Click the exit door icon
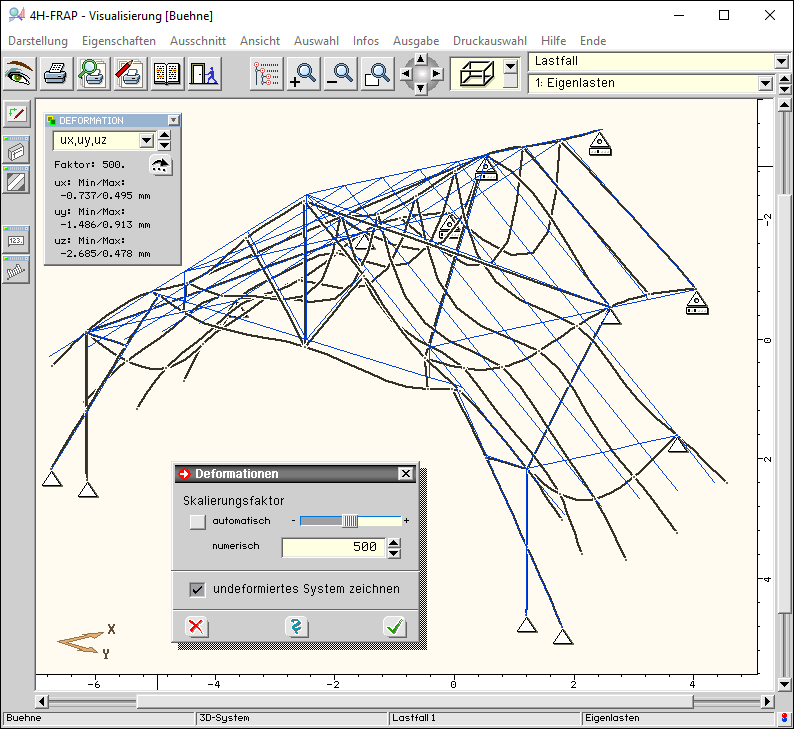The width and height of the screenshot is (794, 729). [x=202, y=74]
